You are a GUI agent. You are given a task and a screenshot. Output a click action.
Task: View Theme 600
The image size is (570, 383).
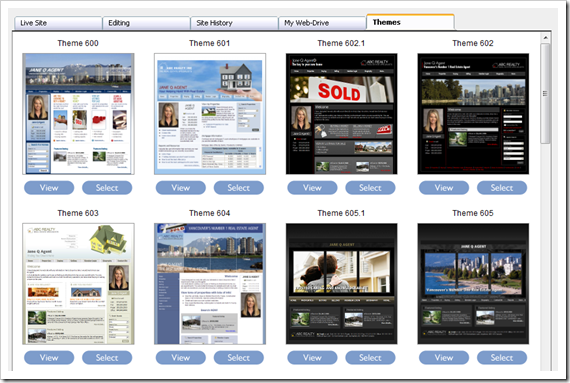coord(49,188)
